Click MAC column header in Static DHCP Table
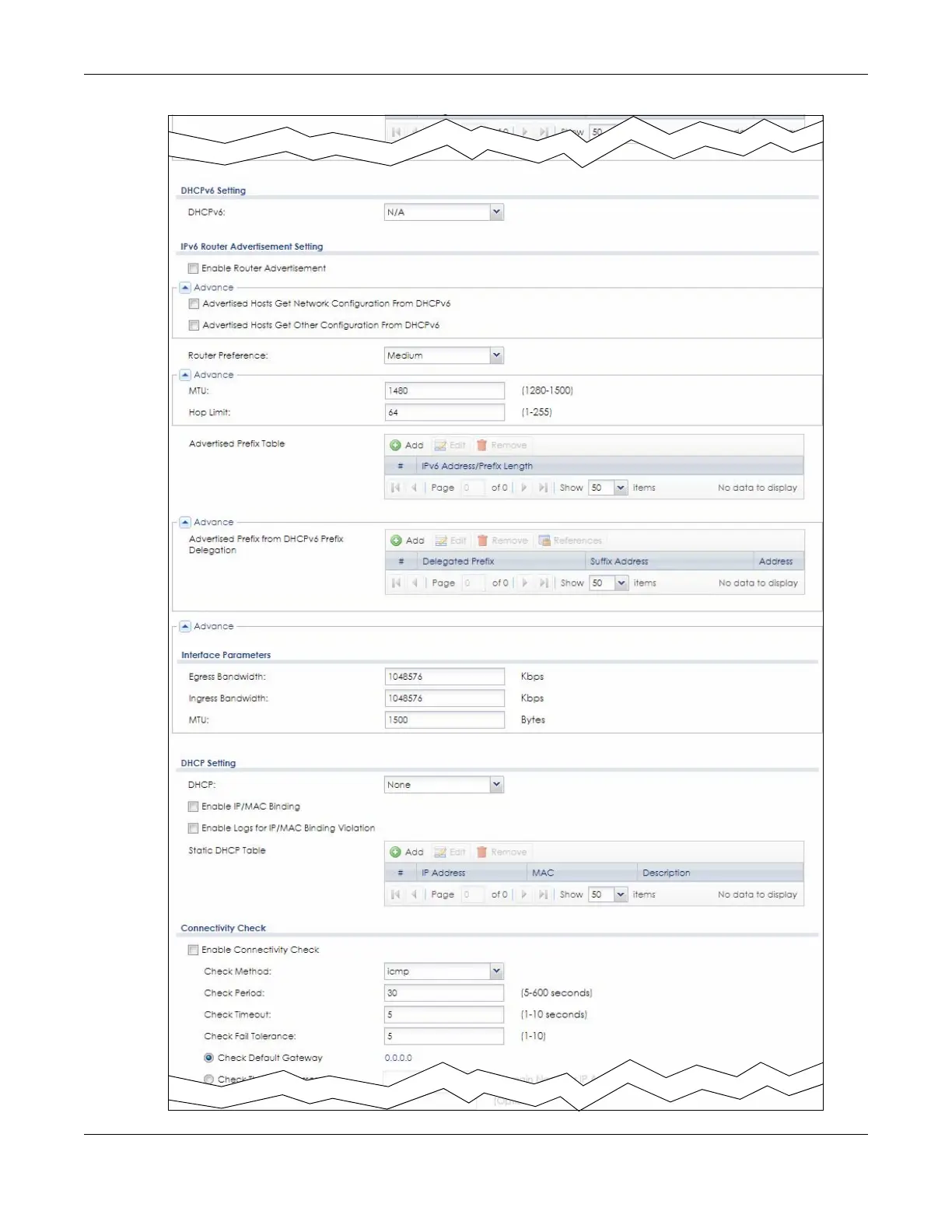 (x=582, y=873)
